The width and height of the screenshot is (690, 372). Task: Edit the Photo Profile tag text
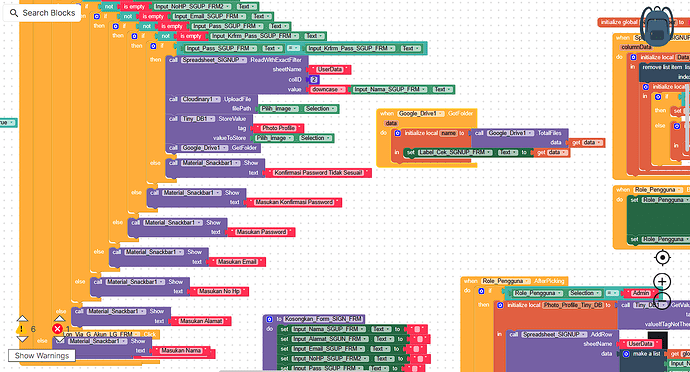279,128
